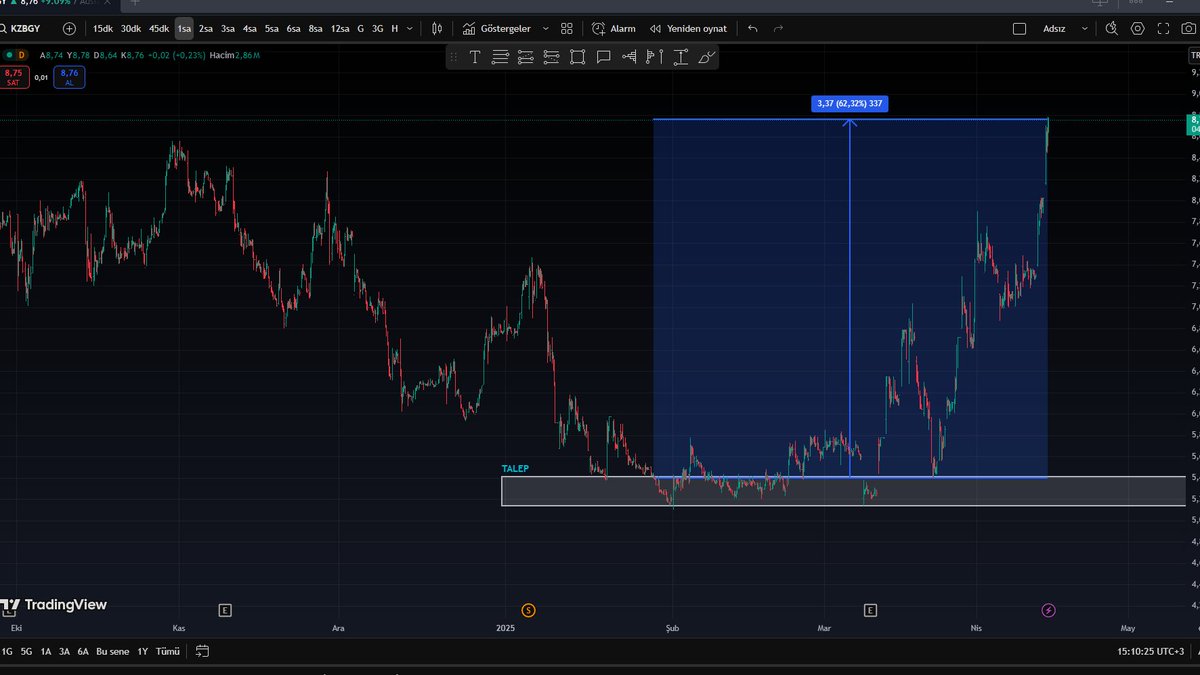The height and width of the screenshot is (675, 1200).
Task: Set date range to 1A
Action: [x=46, y=651]
